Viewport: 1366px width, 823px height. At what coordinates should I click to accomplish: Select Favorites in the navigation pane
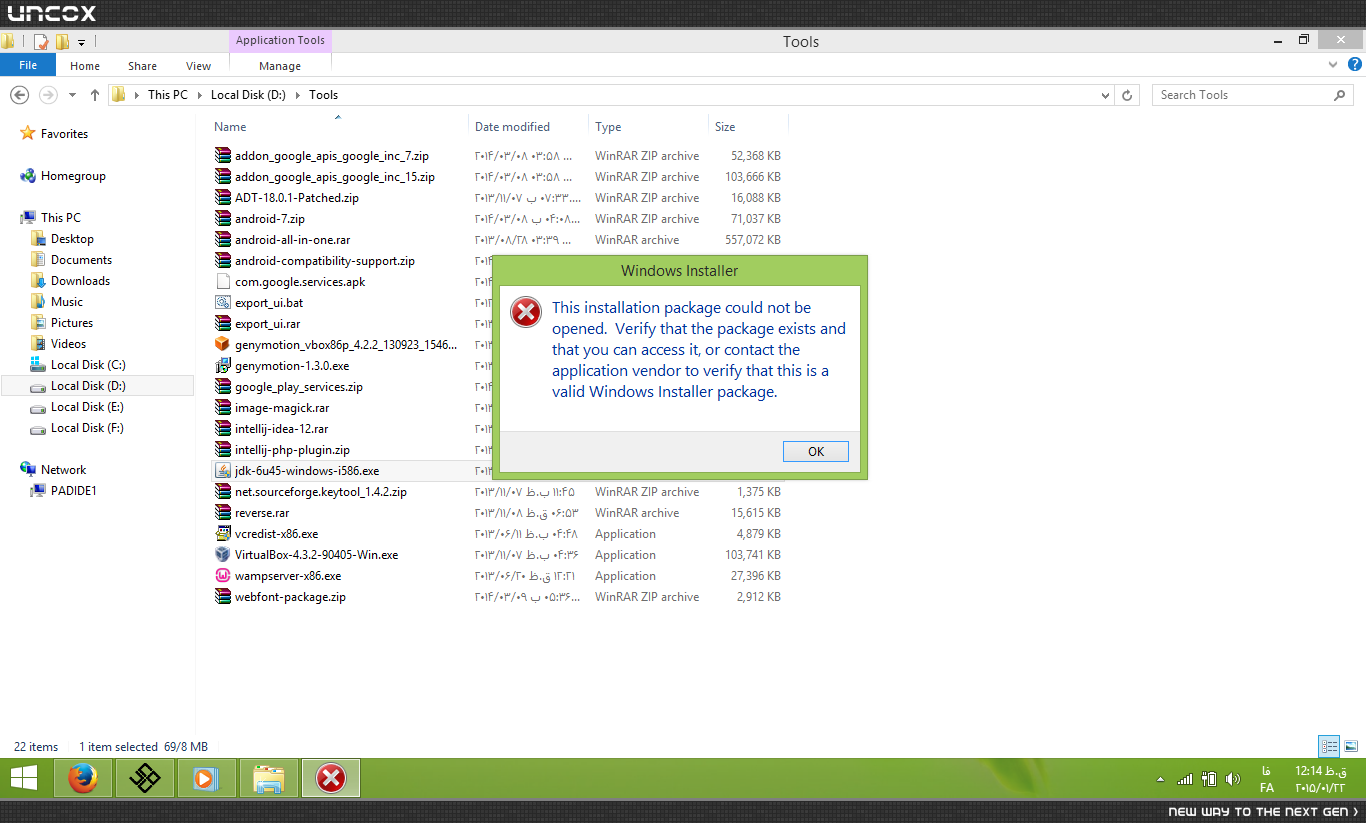tap(64, 134)
